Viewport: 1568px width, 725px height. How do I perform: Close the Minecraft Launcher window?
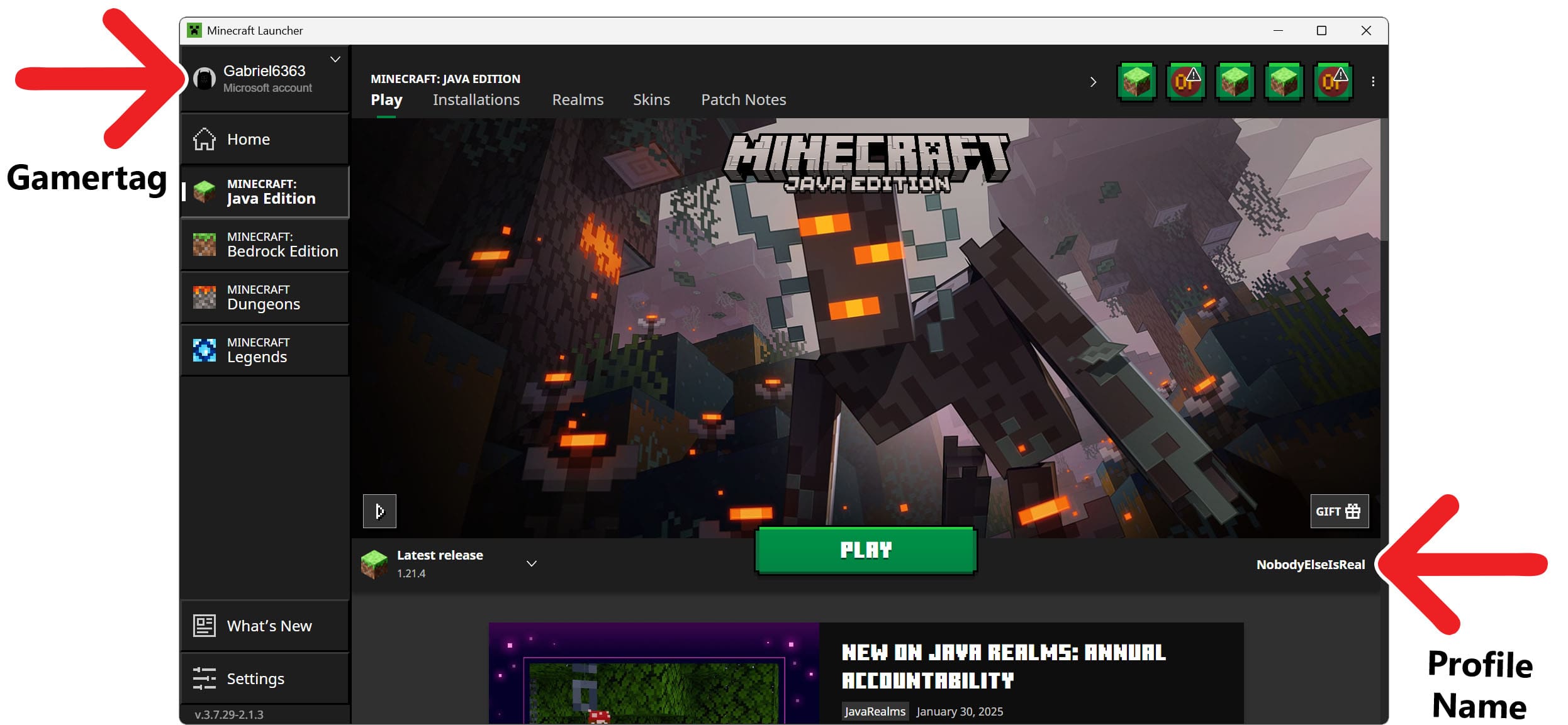click(1366, 30)
